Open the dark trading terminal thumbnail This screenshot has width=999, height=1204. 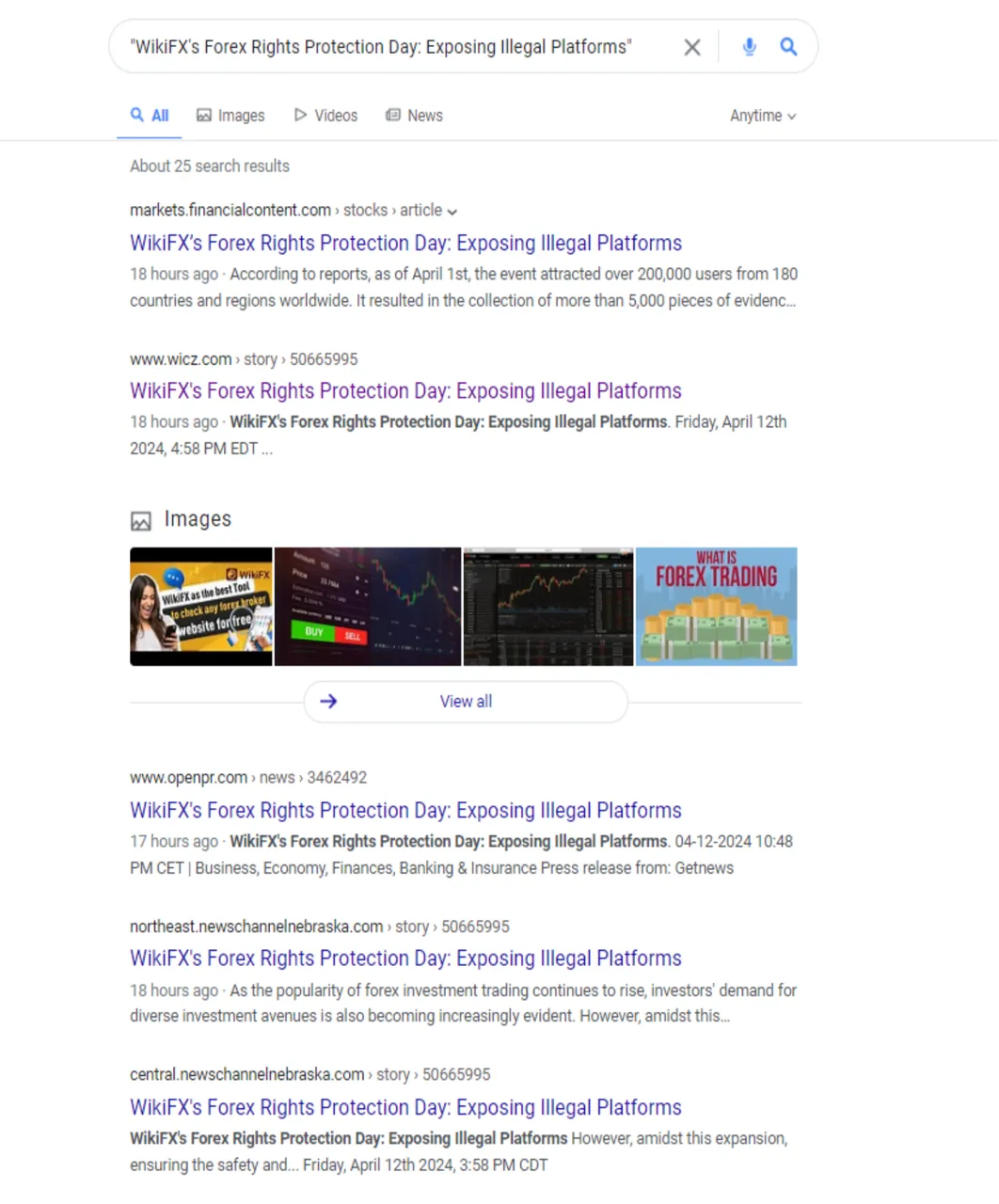548,607
